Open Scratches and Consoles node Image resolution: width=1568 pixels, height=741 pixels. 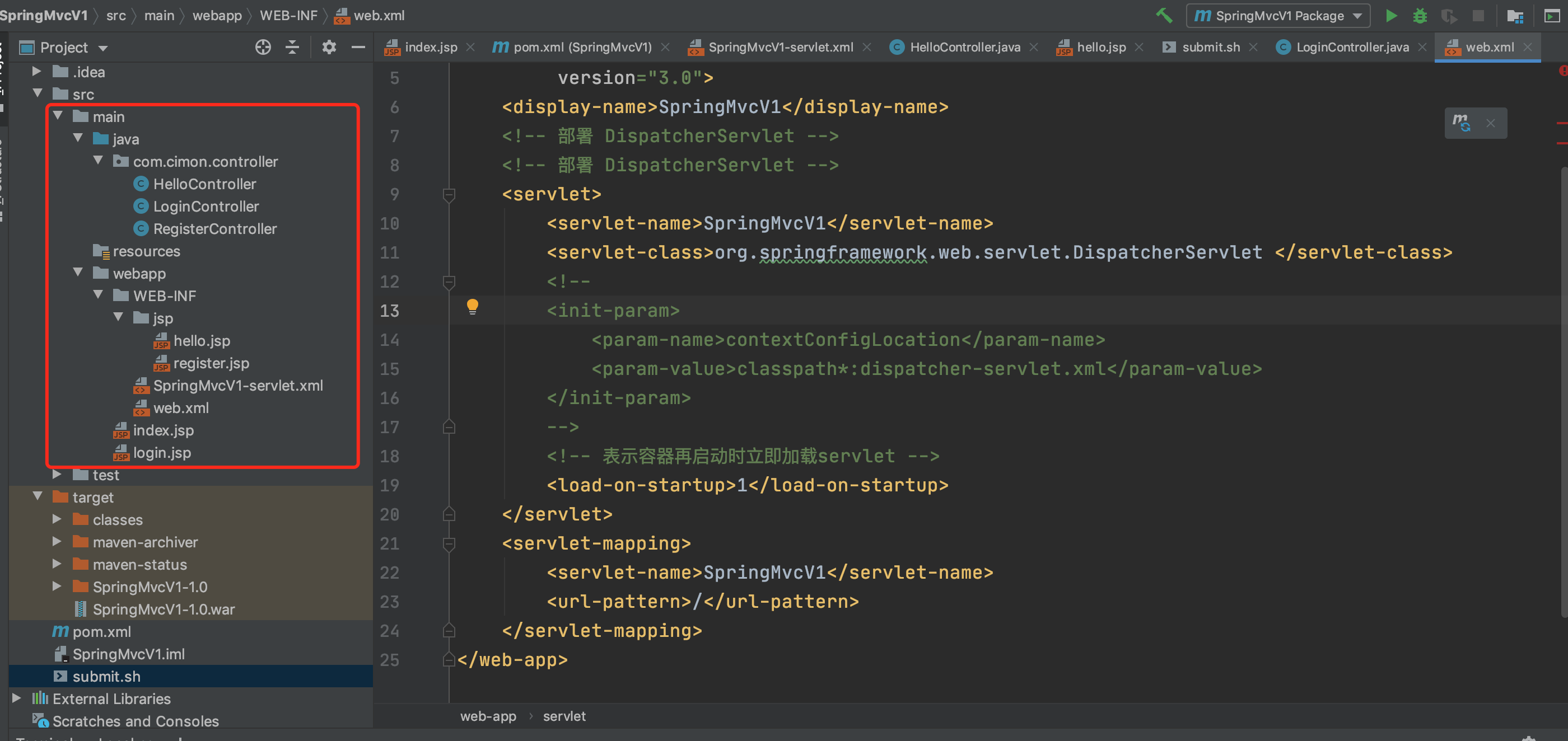135,721
